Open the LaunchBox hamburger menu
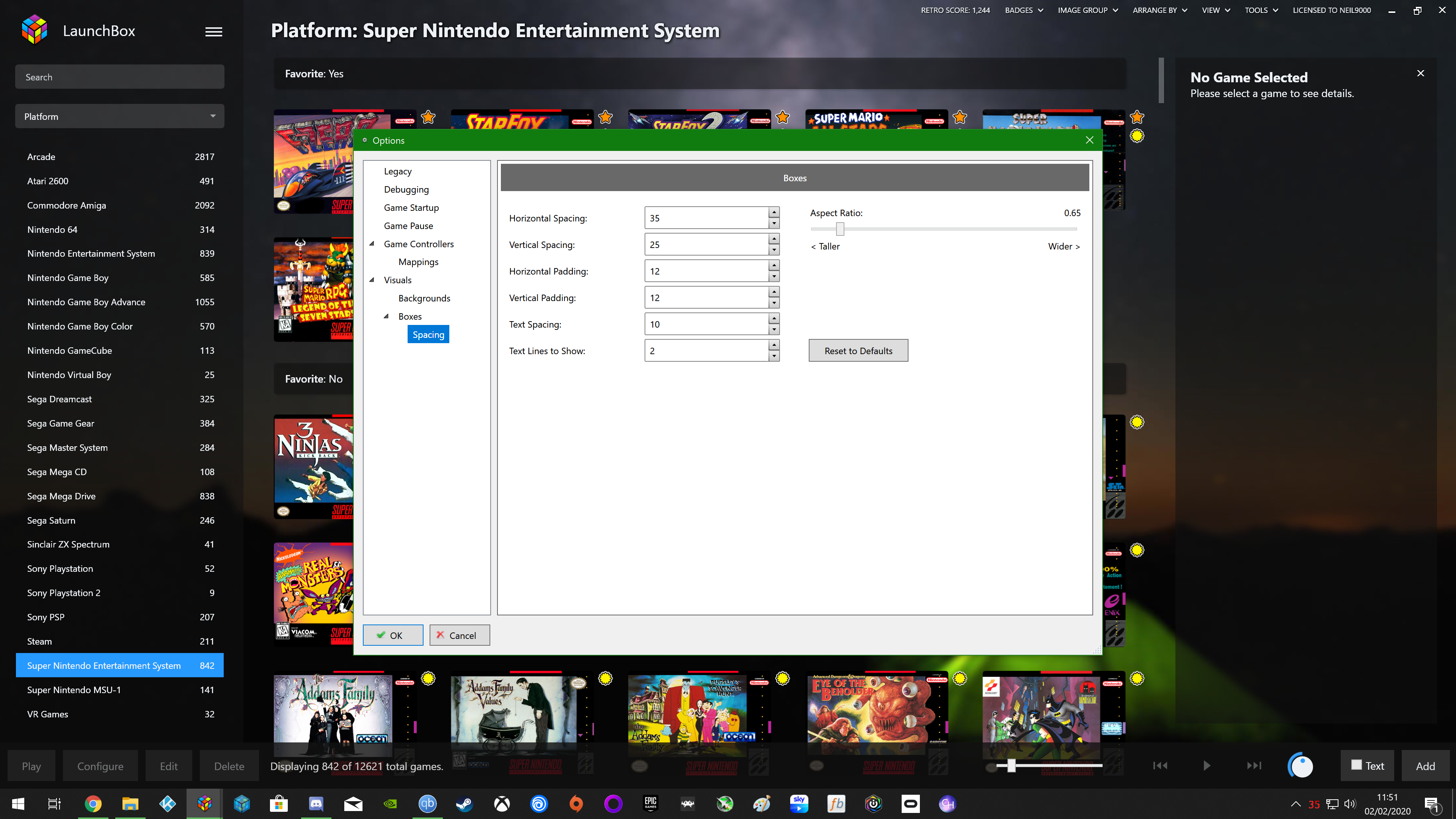 click(213, 31)
